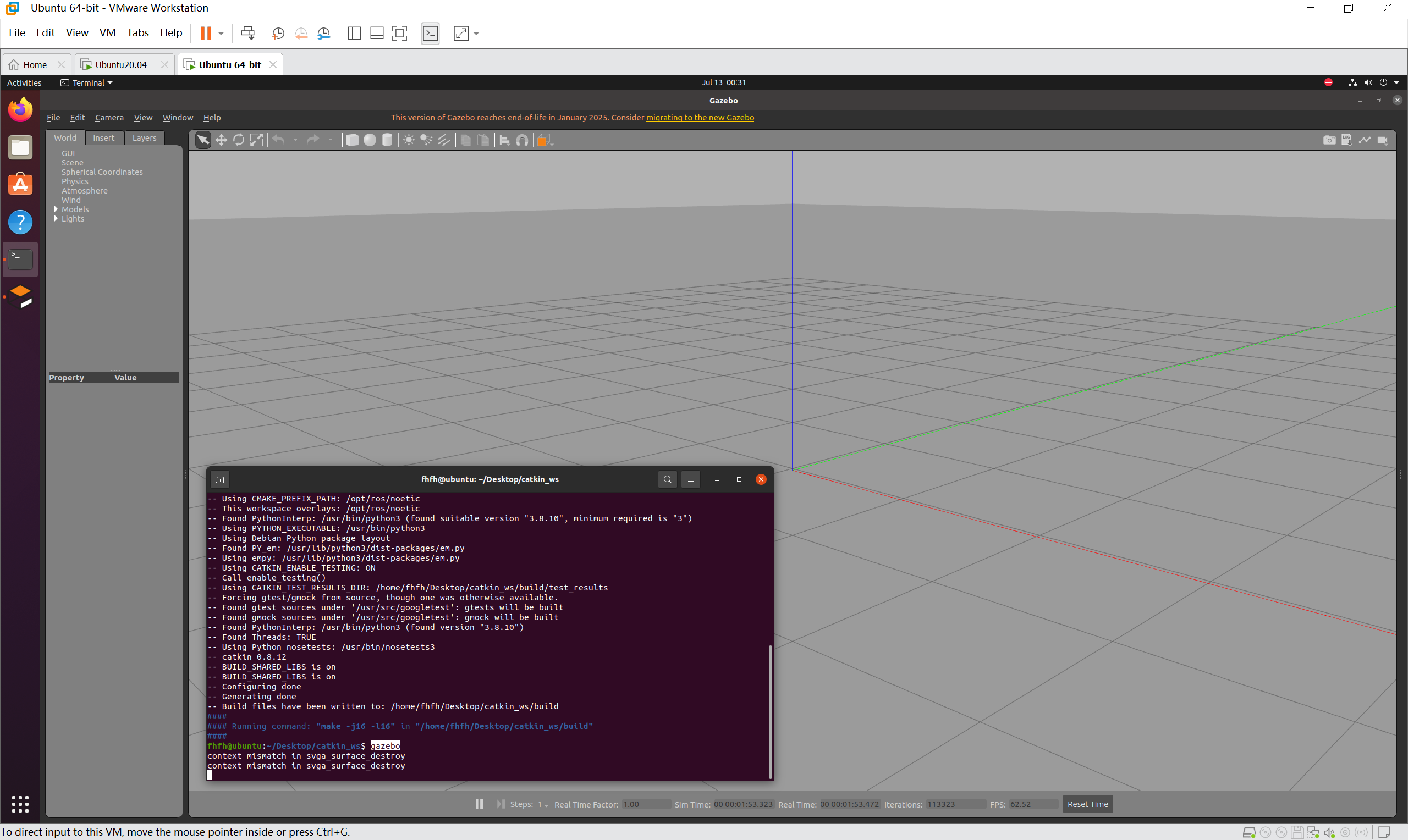The height and width of the screenshot is (840, 1408).
Task: Add a spot light
Action: (x=426, y=140)
